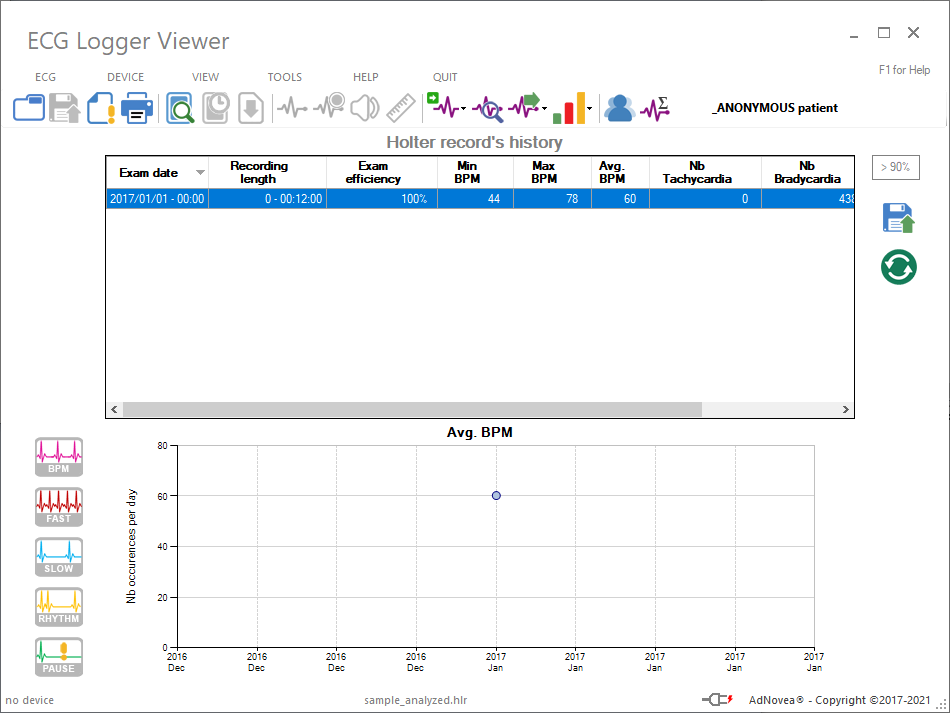Open the colored bar chart statistics icon
950x713 pixels.
click(x=568, y=108)
